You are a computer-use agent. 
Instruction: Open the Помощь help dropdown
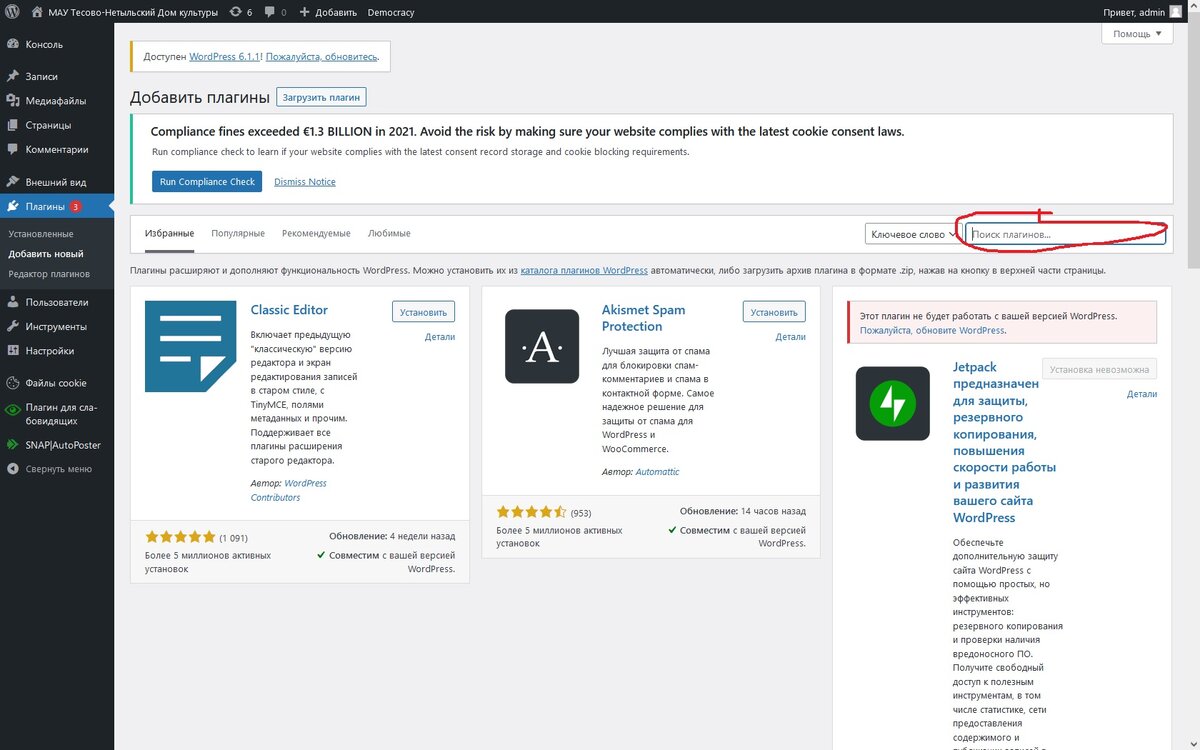coord(1137,34)
